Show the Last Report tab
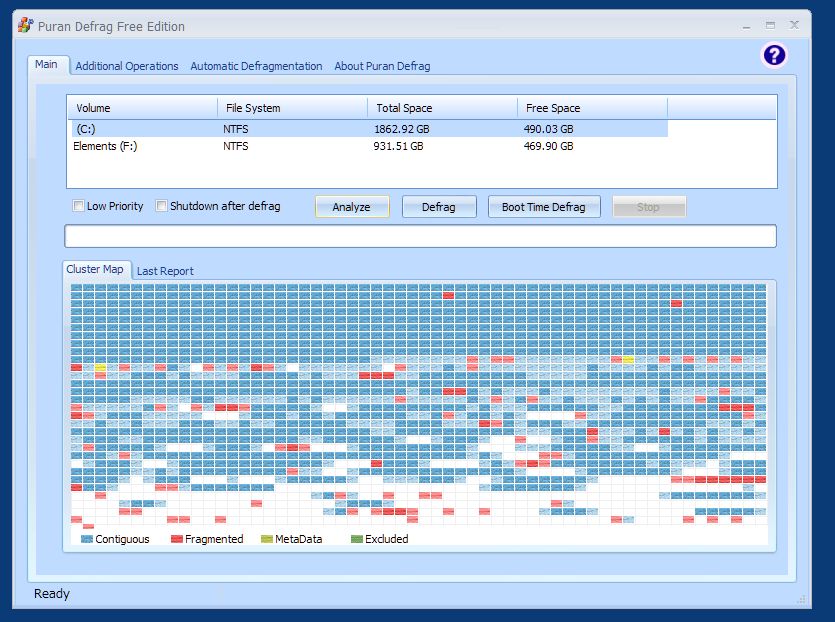Screen dimensions: 835x622 point(165,271)
